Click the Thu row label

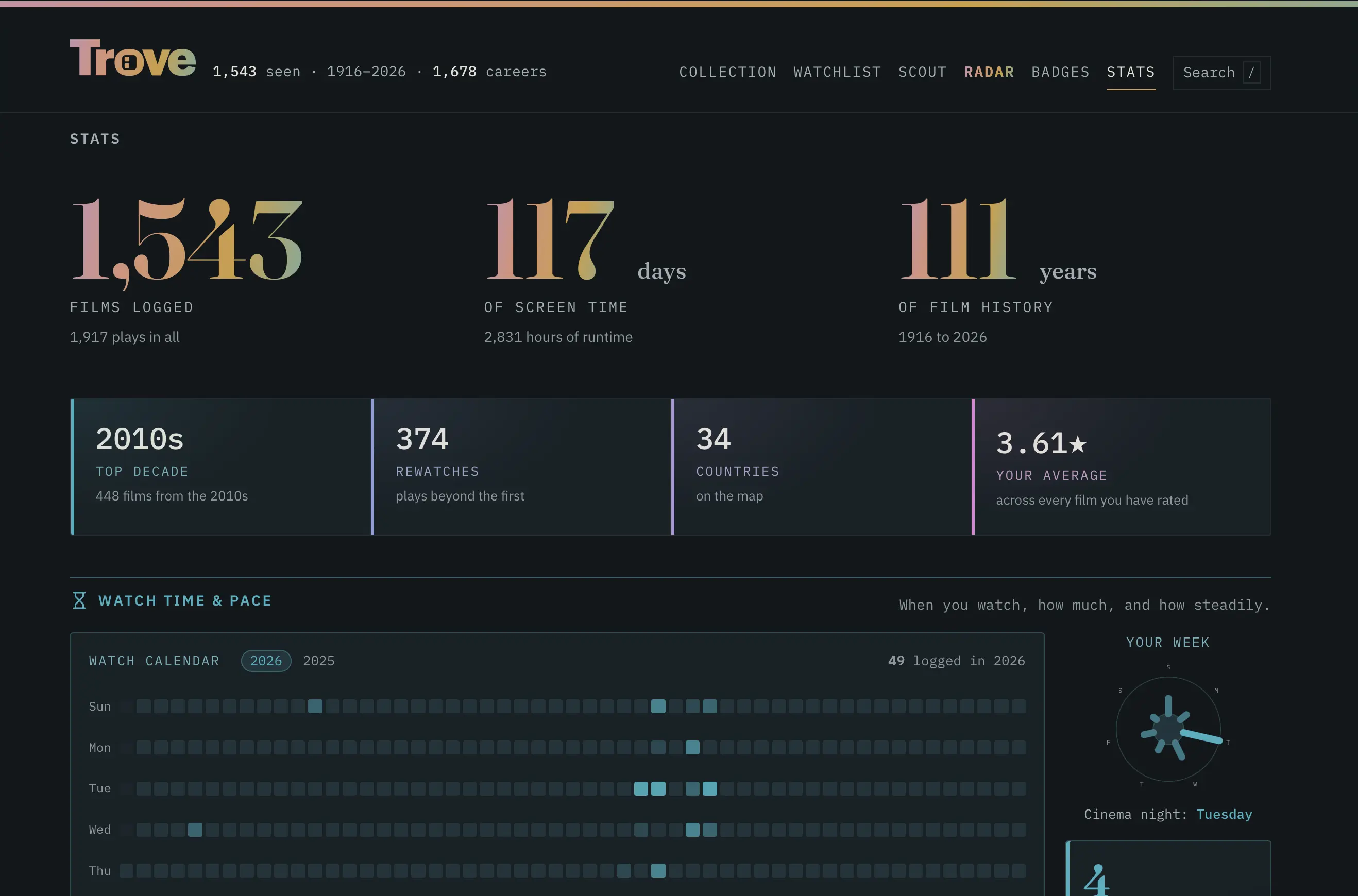tap(100, 870)
